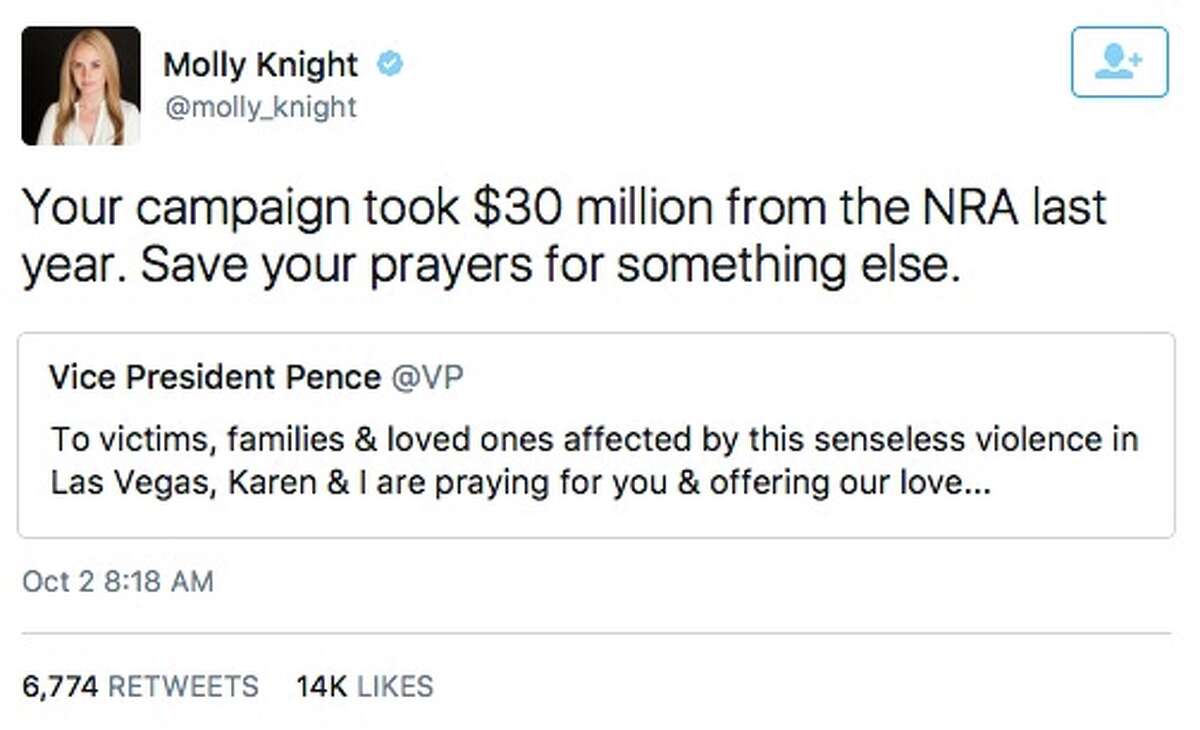View the 6,774 retweets count
Image resolution: width=1200 pixels, height=730 pixels.
pyautogui.click(x=60, y=686)
